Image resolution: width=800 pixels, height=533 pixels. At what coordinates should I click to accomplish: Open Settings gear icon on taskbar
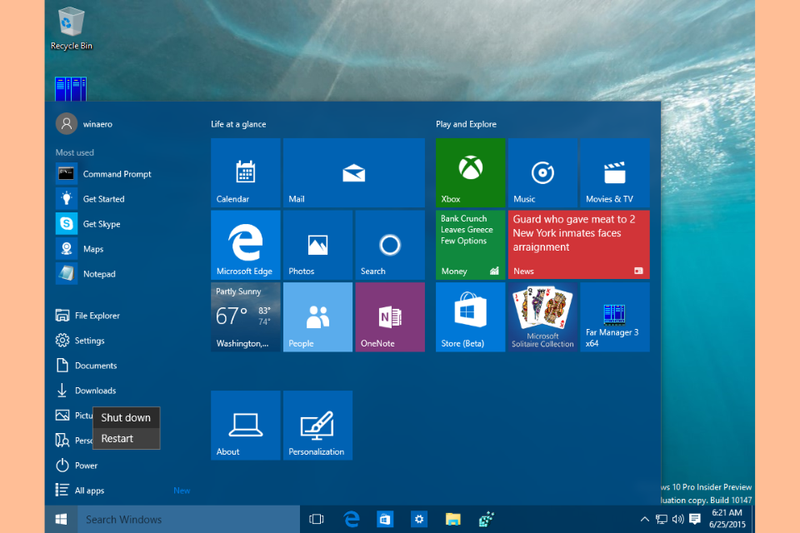click(419, 519)
